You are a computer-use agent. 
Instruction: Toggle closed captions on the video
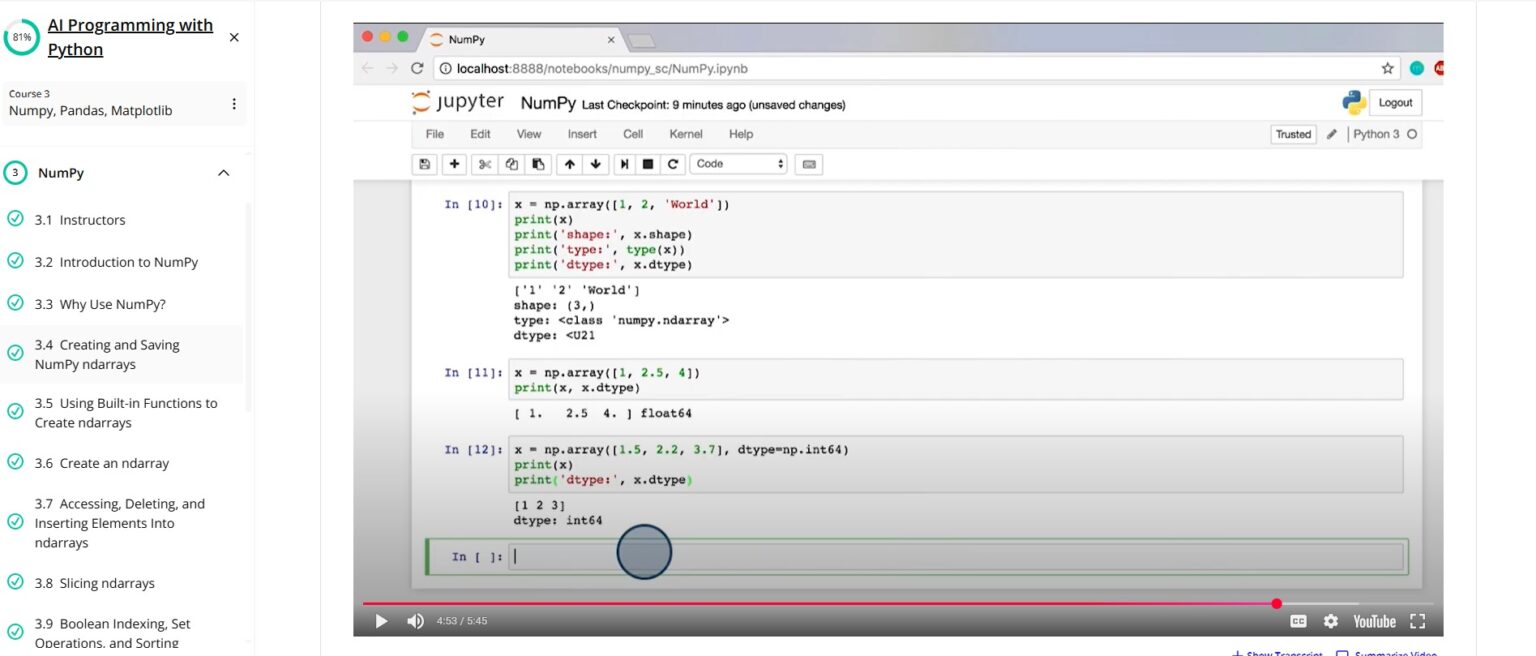[x=1298, y=621]
